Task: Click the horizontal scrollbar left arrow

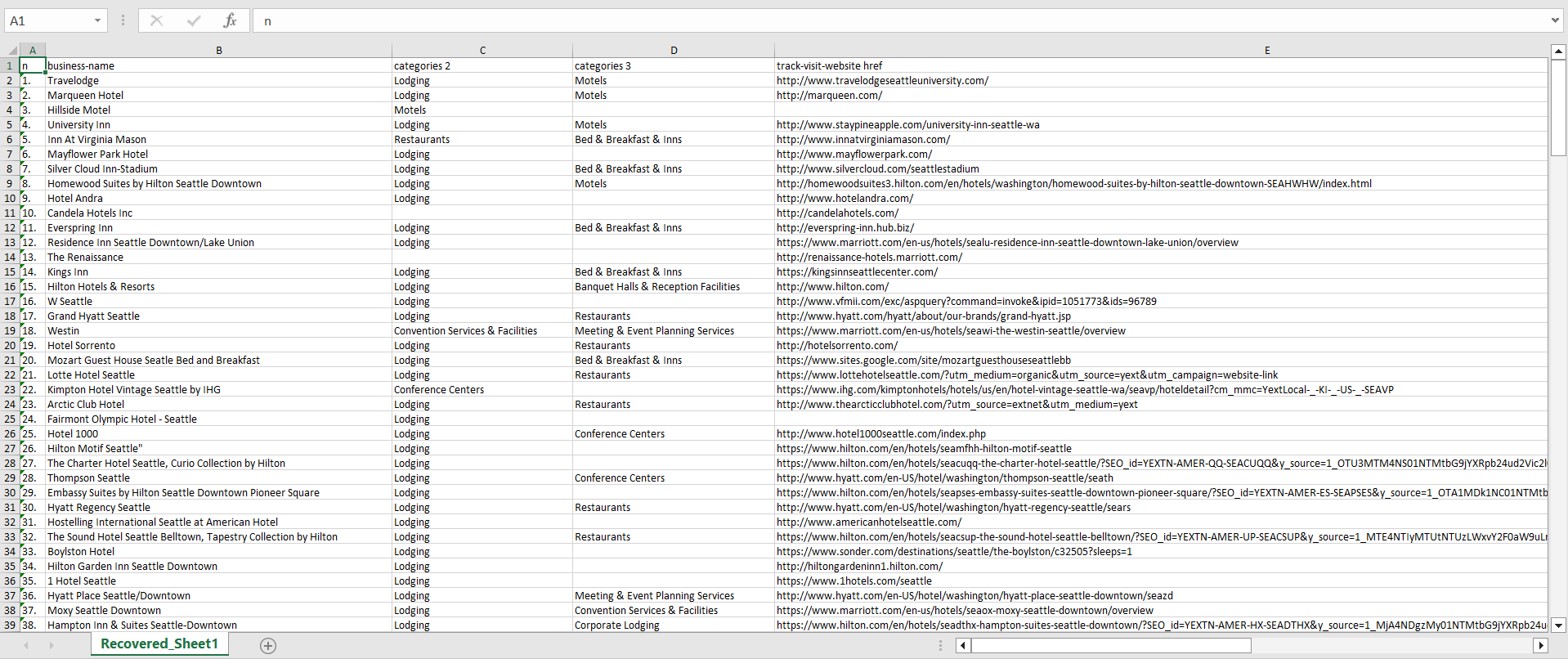Action: [963, 645]
